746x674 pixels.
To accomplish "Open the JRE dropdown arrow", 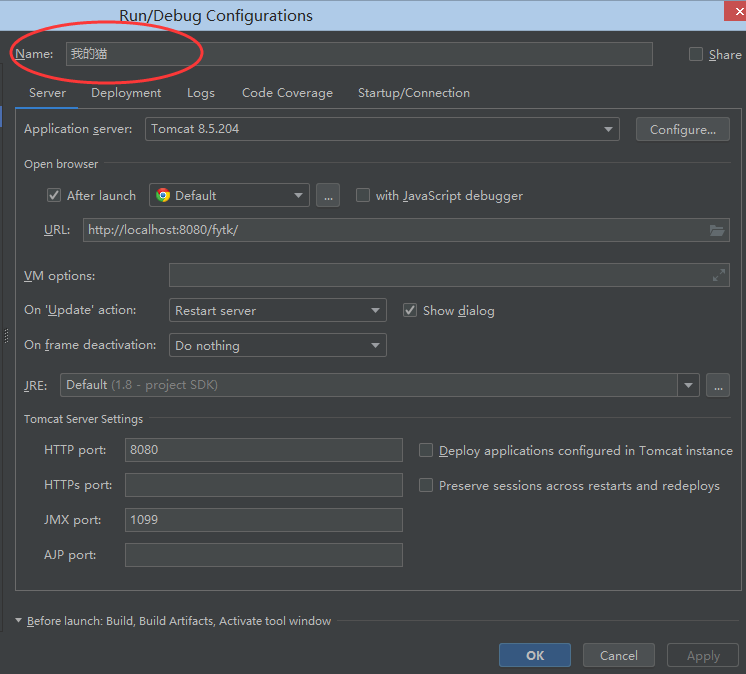I will (x=688, y=385).
